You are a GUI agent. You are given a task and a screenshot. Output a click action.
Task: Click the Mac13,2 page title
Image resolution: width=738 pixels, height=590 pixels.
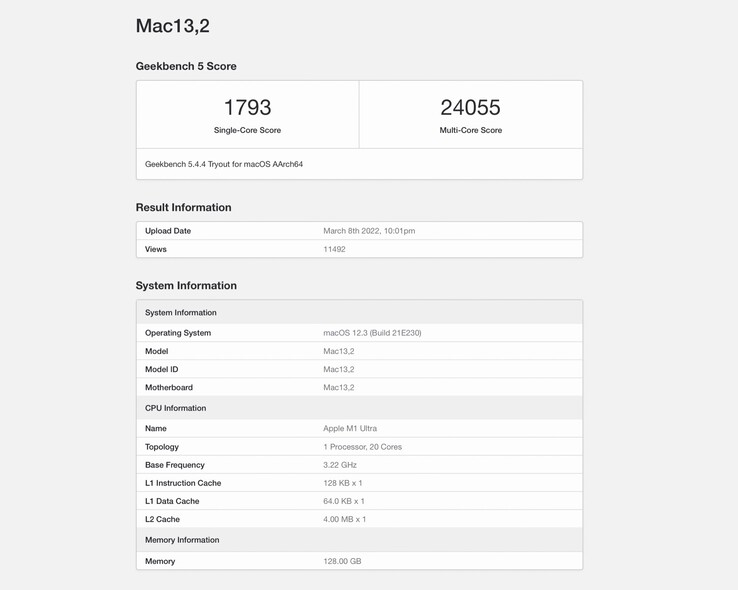pos(173,27)
